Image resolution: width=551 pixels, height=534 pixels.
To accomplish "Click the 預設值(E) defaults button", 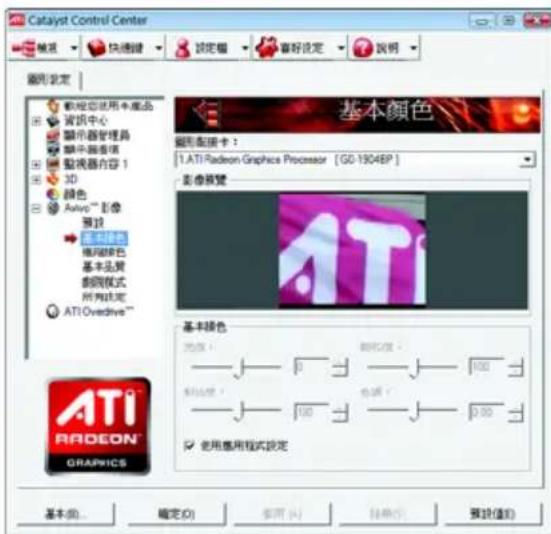I will point(493,514).
